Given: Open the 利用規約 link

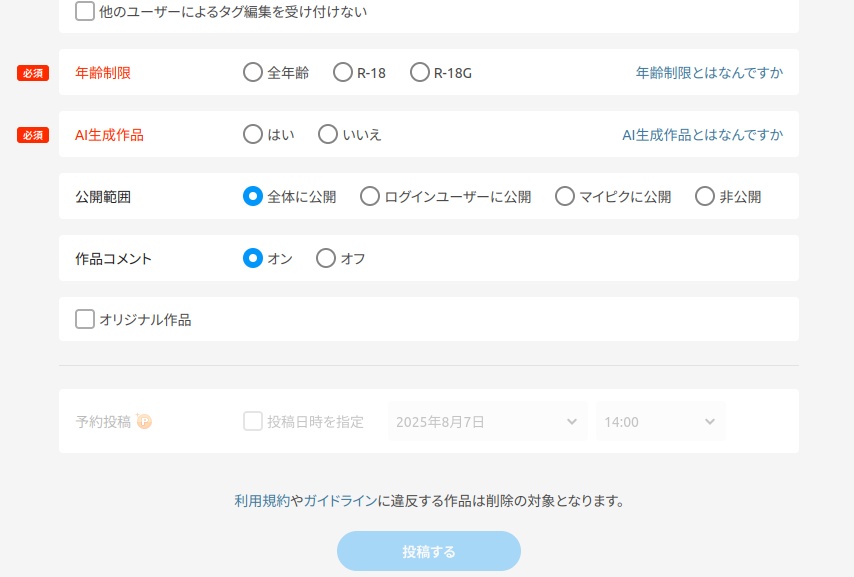Looking at the screenshot, I should tap(262, 501).
